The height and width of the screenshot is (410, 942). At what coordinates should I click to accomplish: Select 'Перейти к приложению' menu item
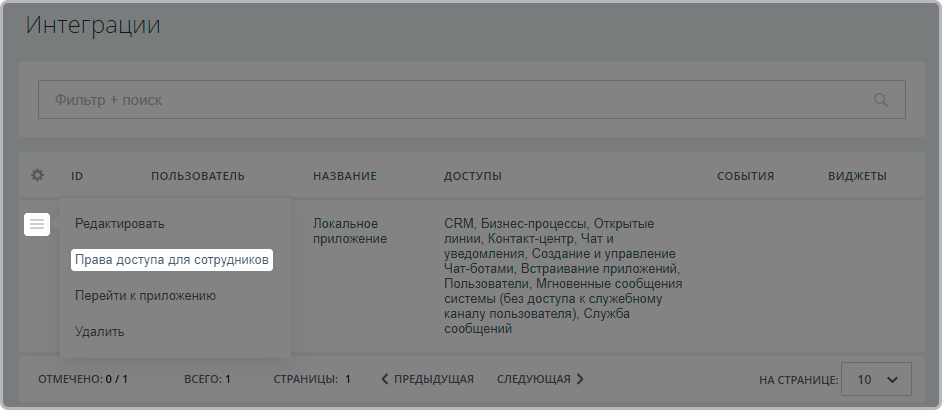pos(145,296)
